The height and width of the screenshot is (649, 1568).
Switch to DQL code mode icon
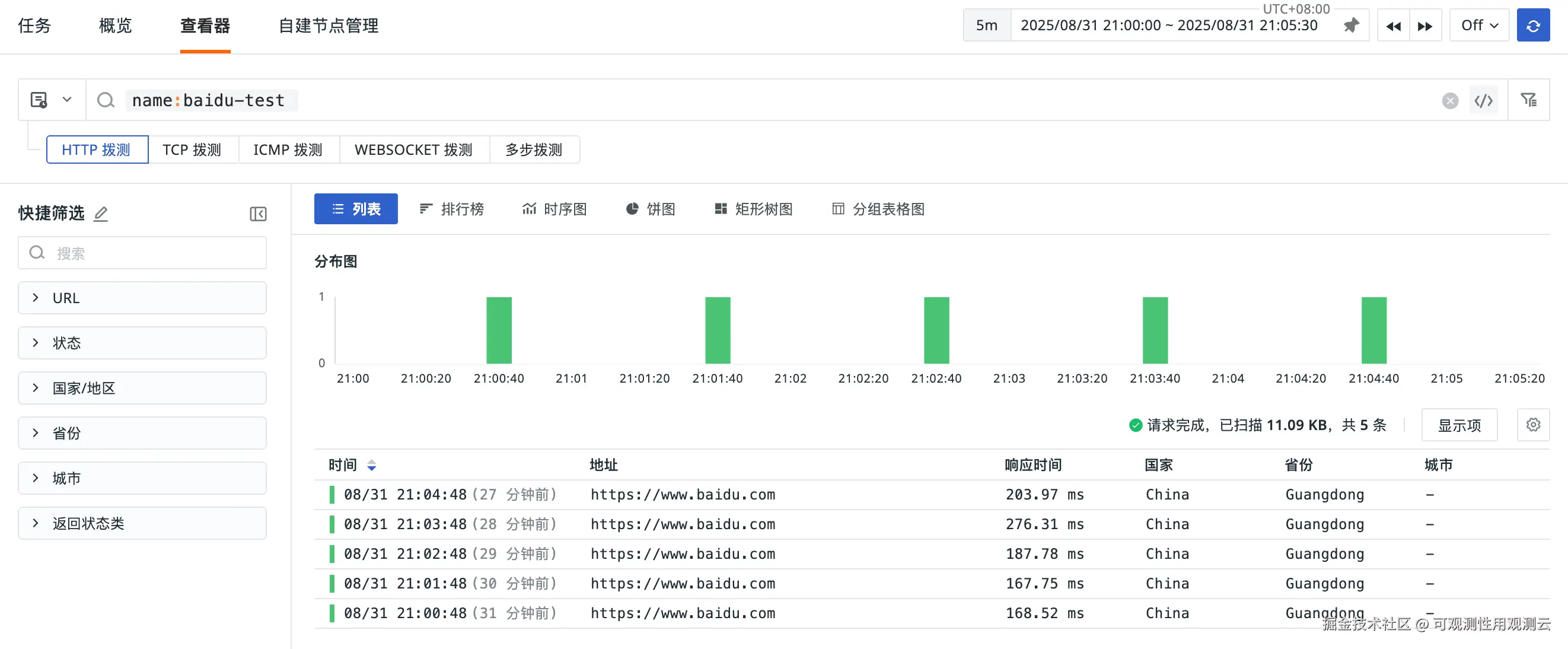[1483, 100]
